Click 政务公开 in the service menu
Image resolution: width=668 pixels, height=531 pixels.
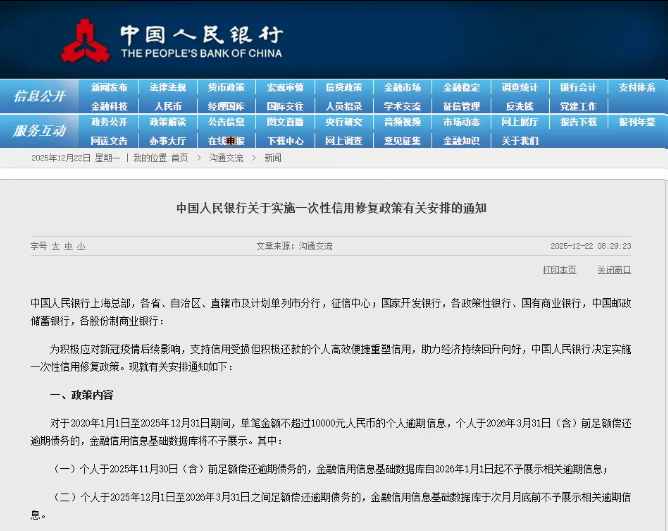click(109, 122)
